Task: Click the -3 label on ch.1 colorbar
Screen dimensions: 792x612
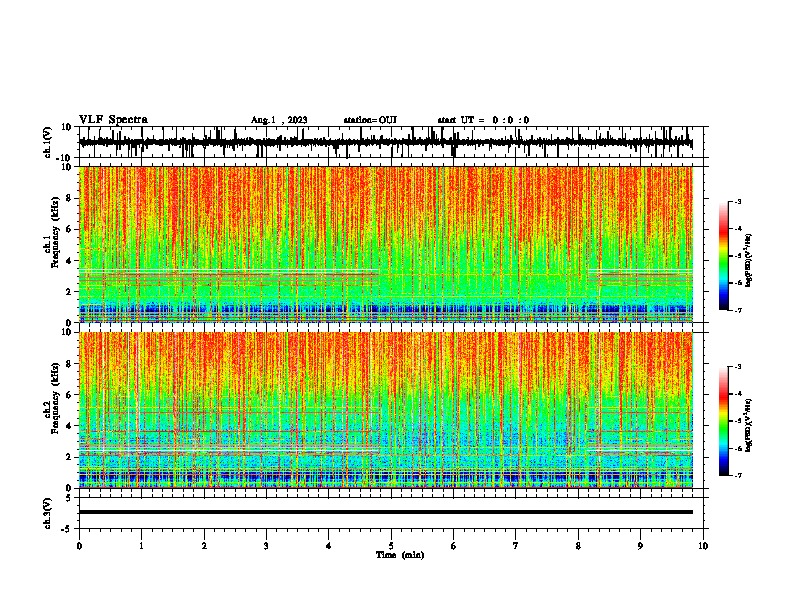Action: 737,201
